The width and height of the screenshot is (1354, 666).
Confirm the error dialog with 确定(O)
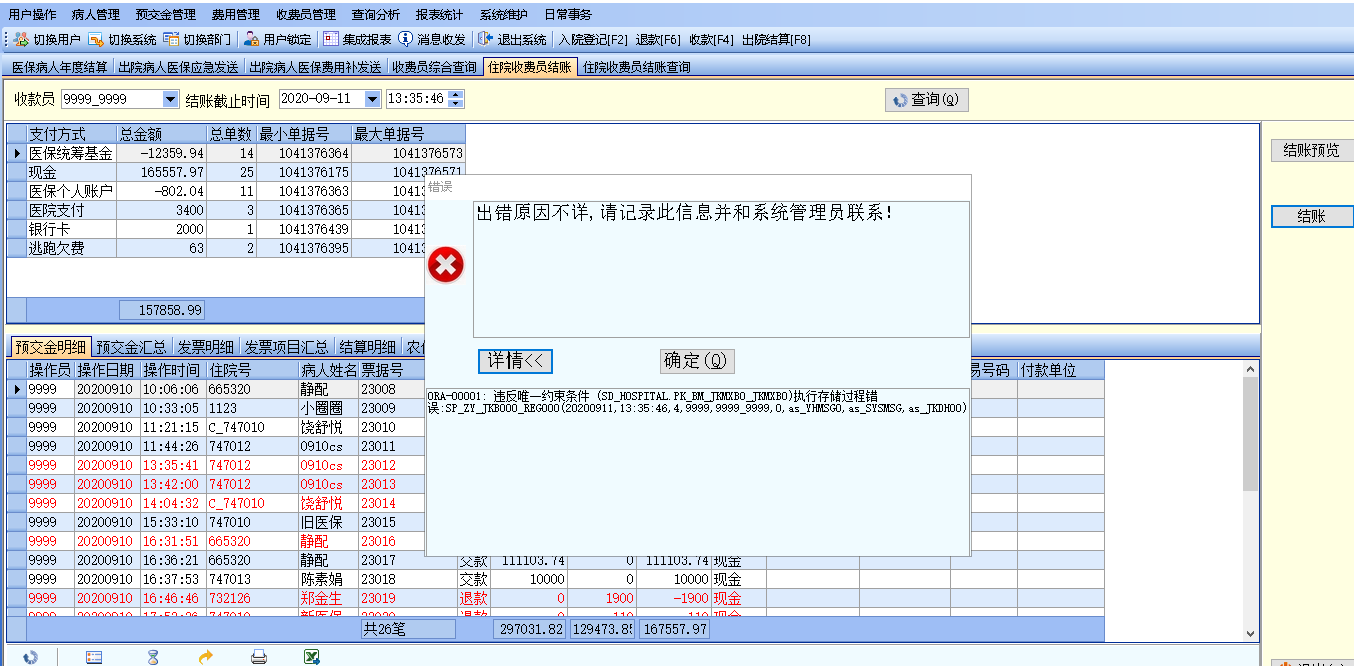point(697,361)
